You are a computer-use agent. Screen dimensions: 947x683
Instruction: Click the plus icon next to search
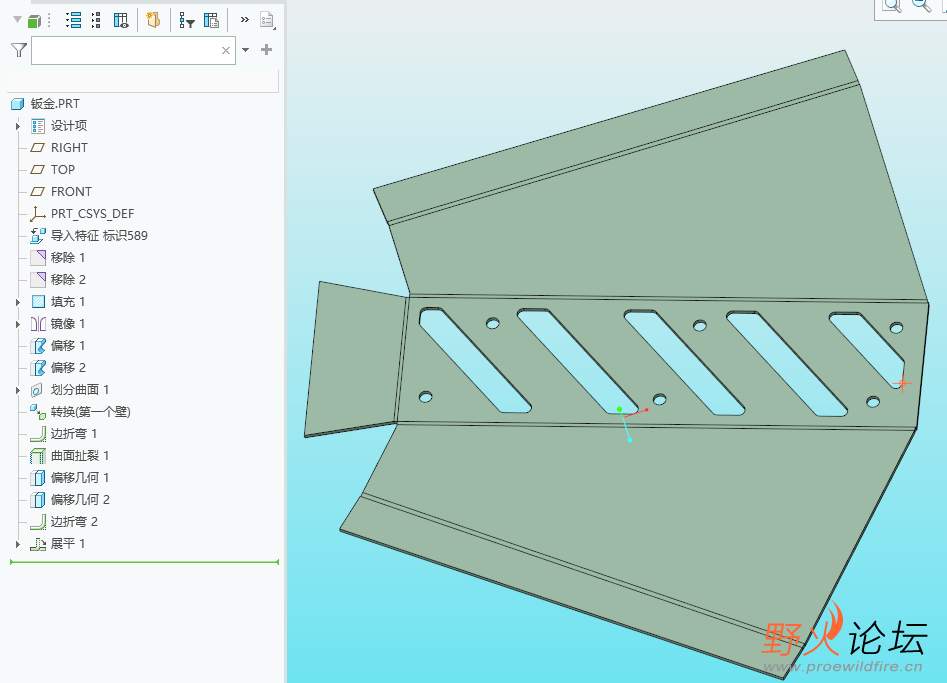266,50
